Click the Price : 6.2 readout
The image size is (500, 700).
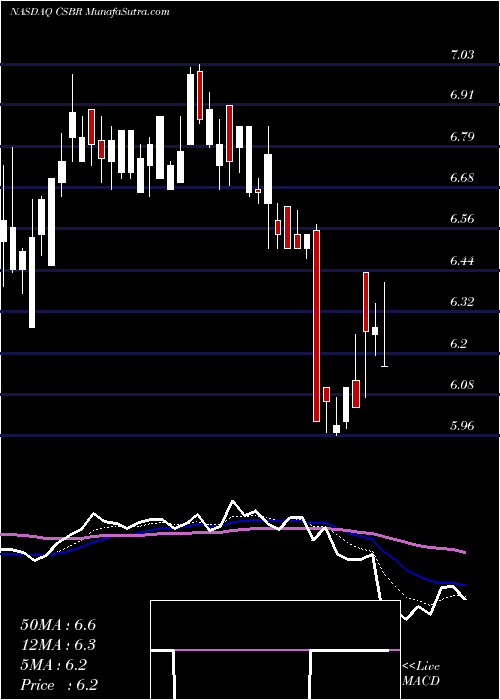pos(59,685)
